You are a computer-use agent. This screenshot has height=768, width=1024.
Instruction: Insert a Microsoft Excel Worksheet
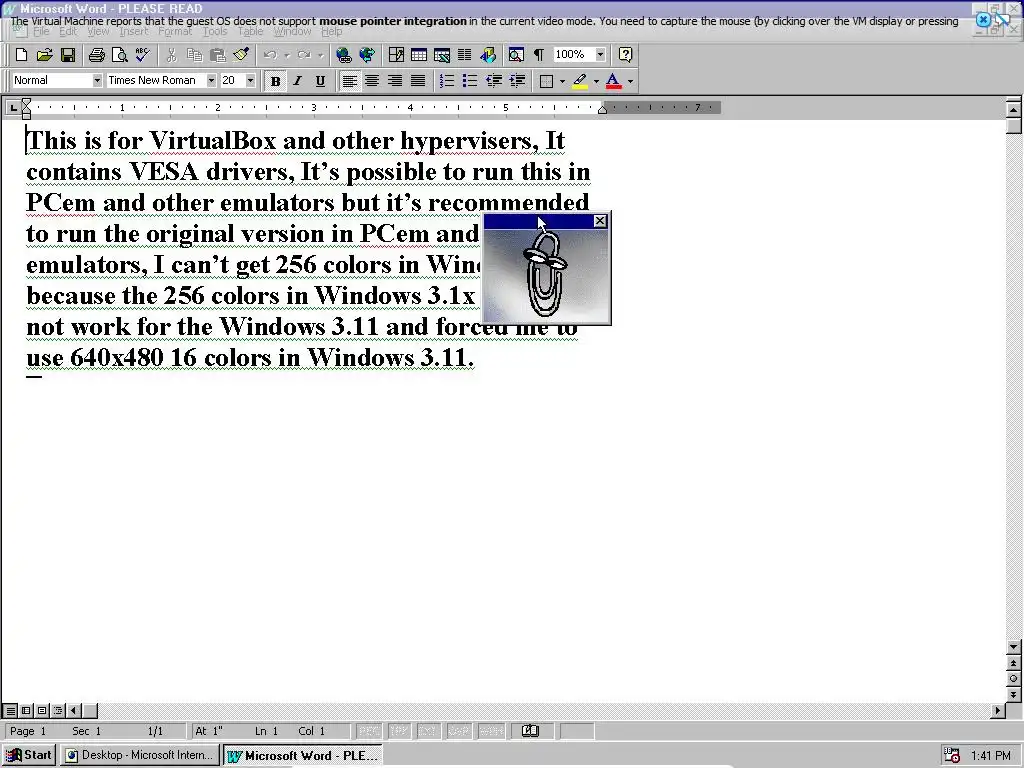pyautogui.click(x=441, y=55)
